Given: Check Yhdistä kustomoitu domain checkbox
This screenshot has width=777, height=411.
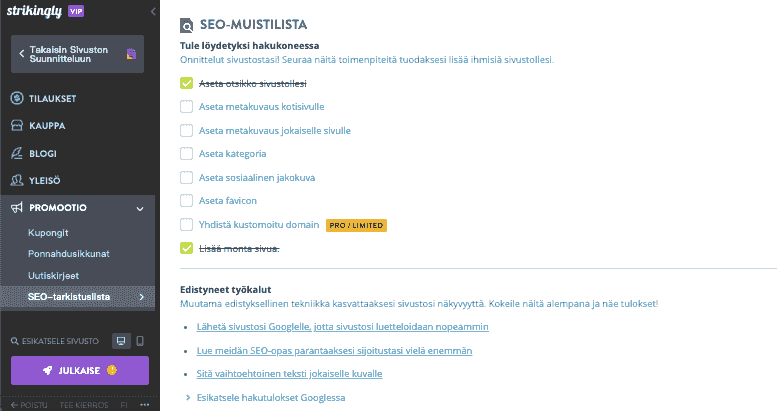Looking at the screenshot, I should (186, 225).
